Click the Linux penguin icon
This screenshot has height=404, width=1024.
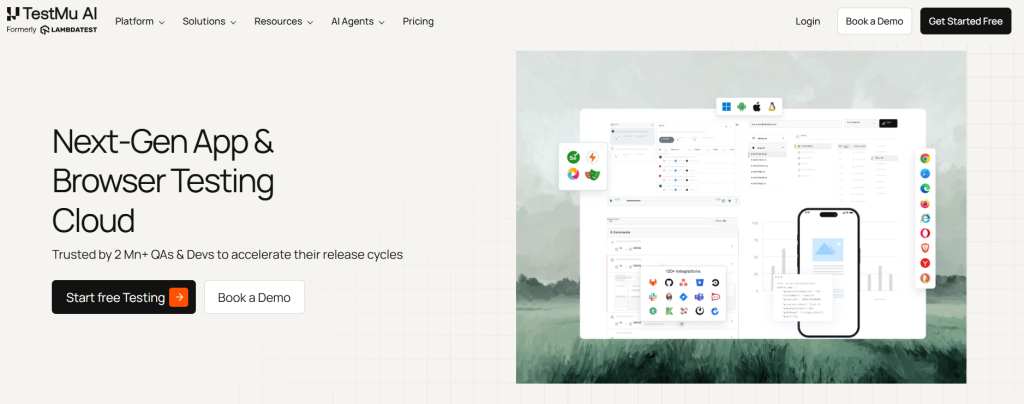772,106
